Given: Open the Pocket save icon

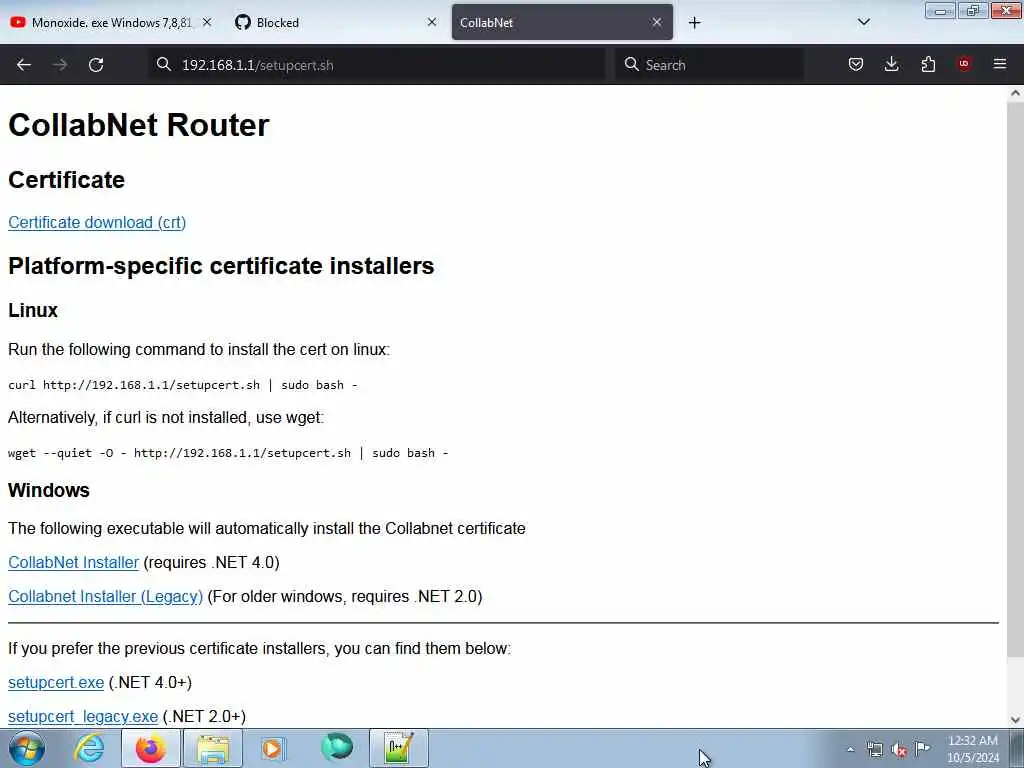Looking at the screenshot, I should coord(856,64).
